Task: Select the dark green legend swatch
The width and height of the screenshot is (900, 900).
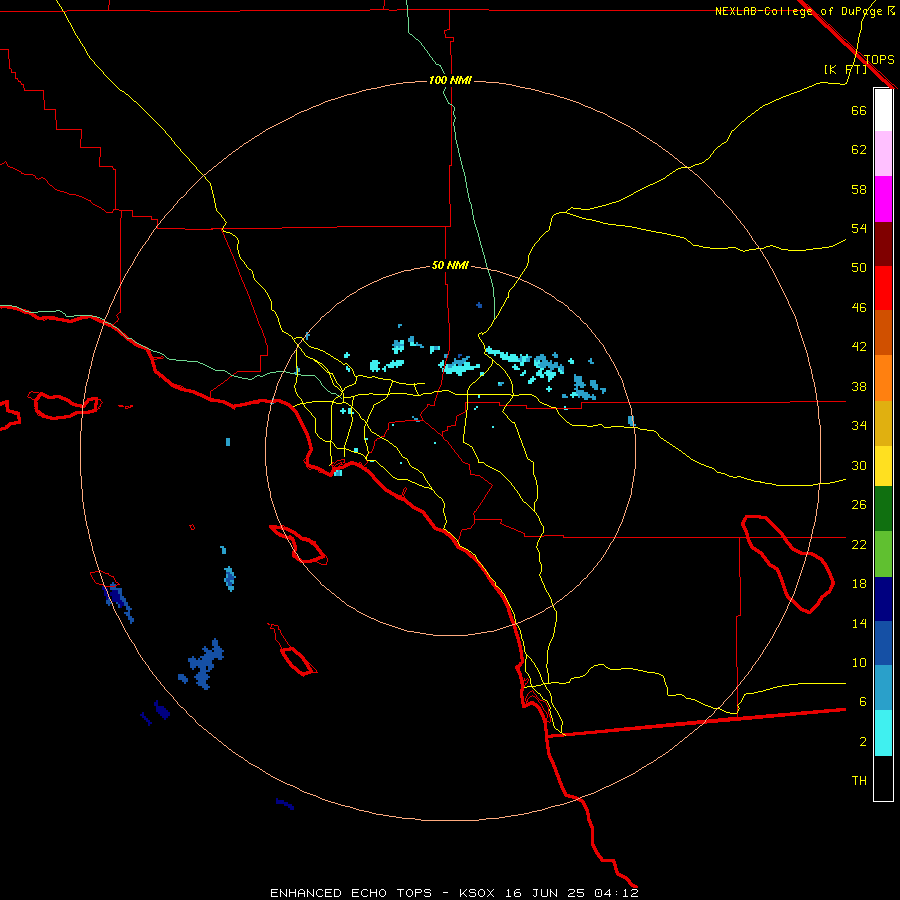Action: 883,509
